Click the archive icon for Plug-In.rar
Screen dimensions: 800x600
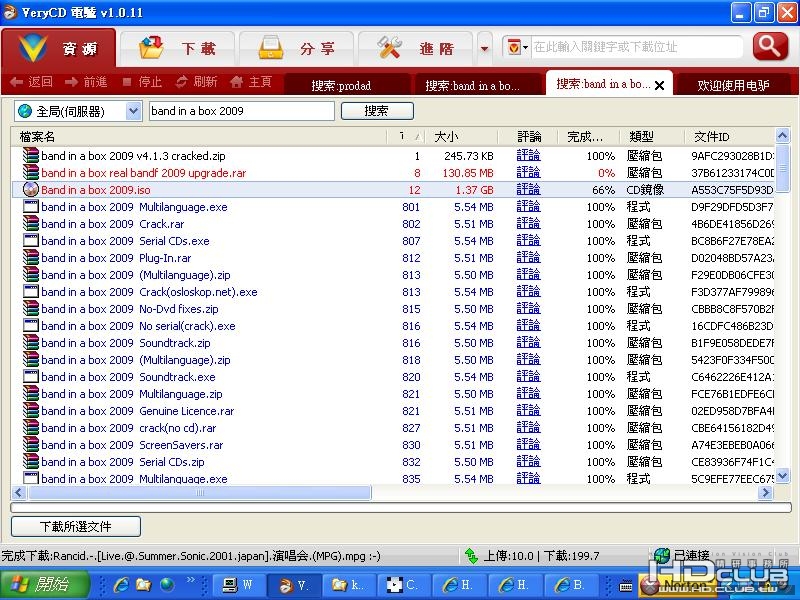click(31, 258)
